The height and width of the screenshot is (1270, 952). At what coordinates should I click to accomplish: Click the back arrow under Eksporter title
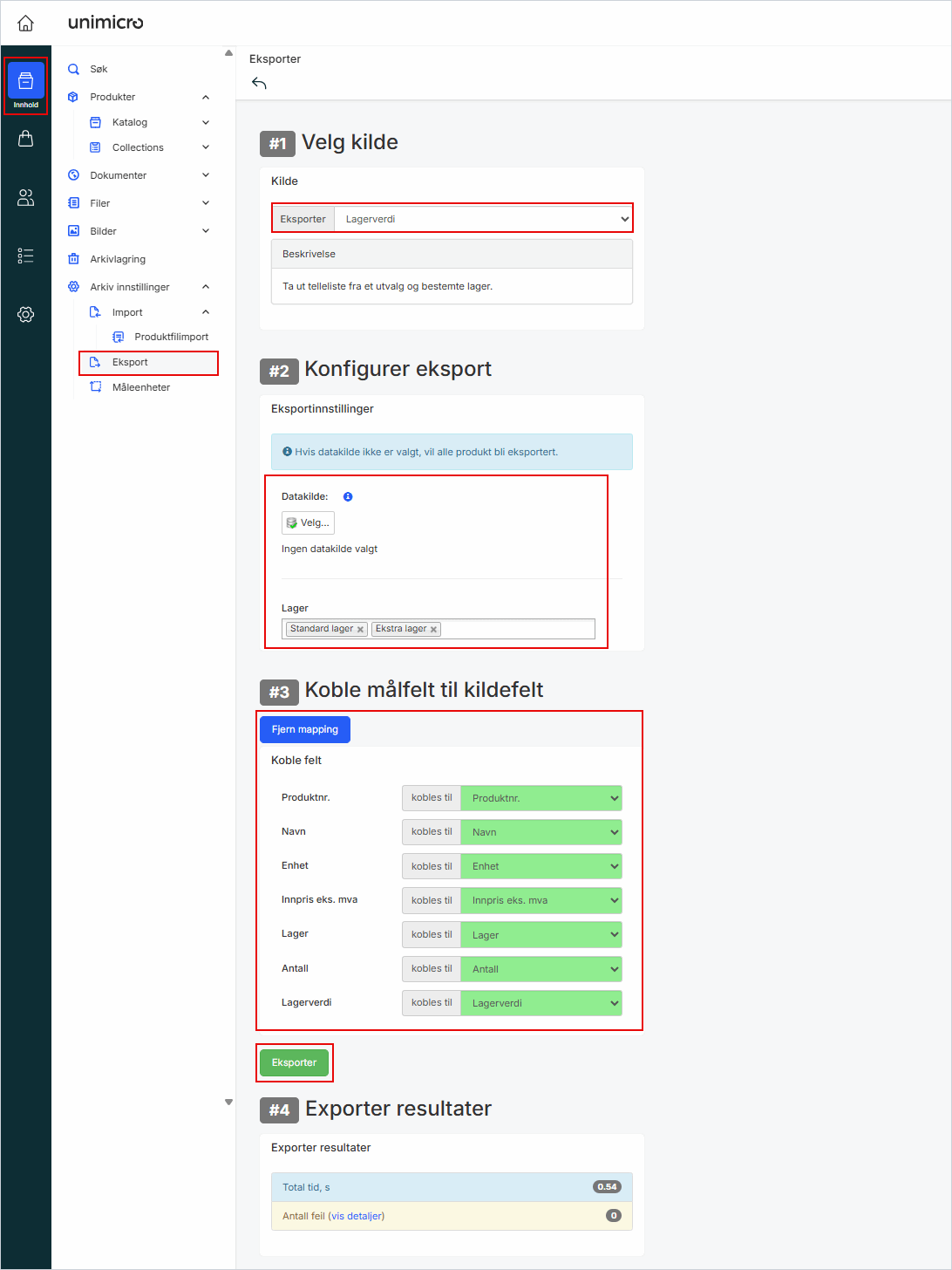[259, 84]
